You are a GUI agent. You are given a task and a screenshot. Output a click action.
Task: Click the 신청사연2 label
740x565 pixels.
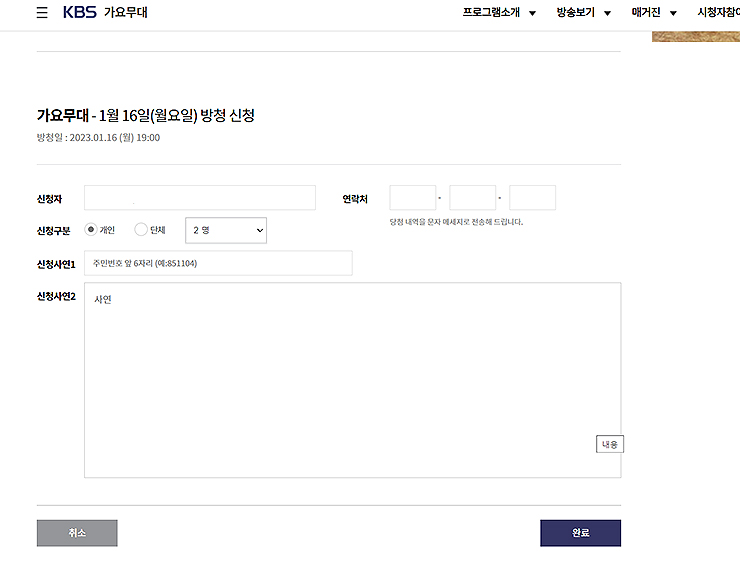(56, 296)
